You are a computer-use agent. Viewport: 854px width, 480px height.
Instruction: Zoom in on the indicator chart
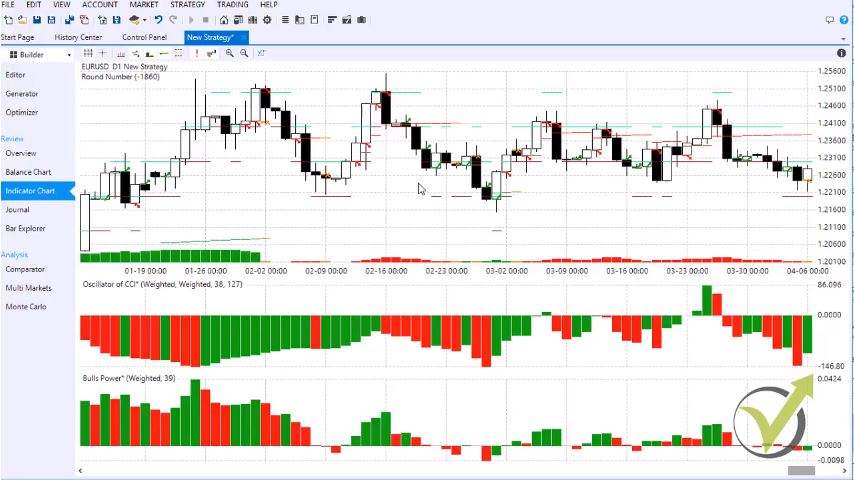[x=230, y=53]
